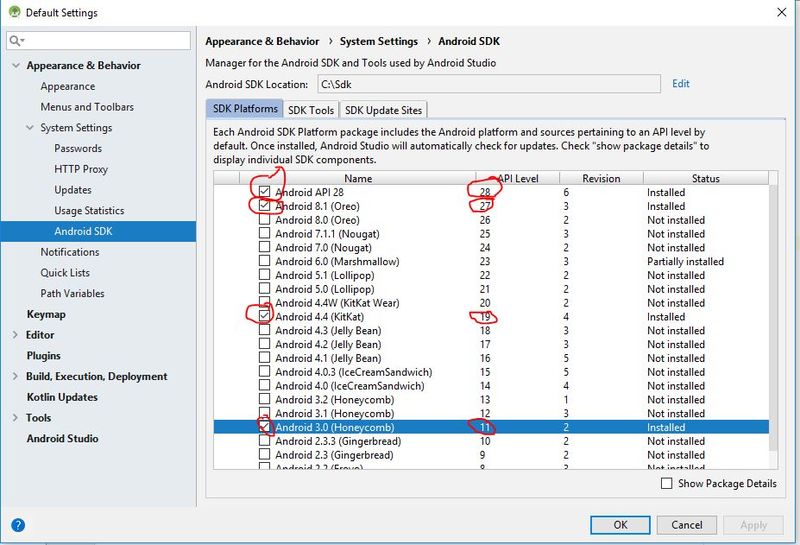Select the Android 2.3 (Gingerbread) row name
800x545 pixels.
pyautogui.click(x=334, y=455)
